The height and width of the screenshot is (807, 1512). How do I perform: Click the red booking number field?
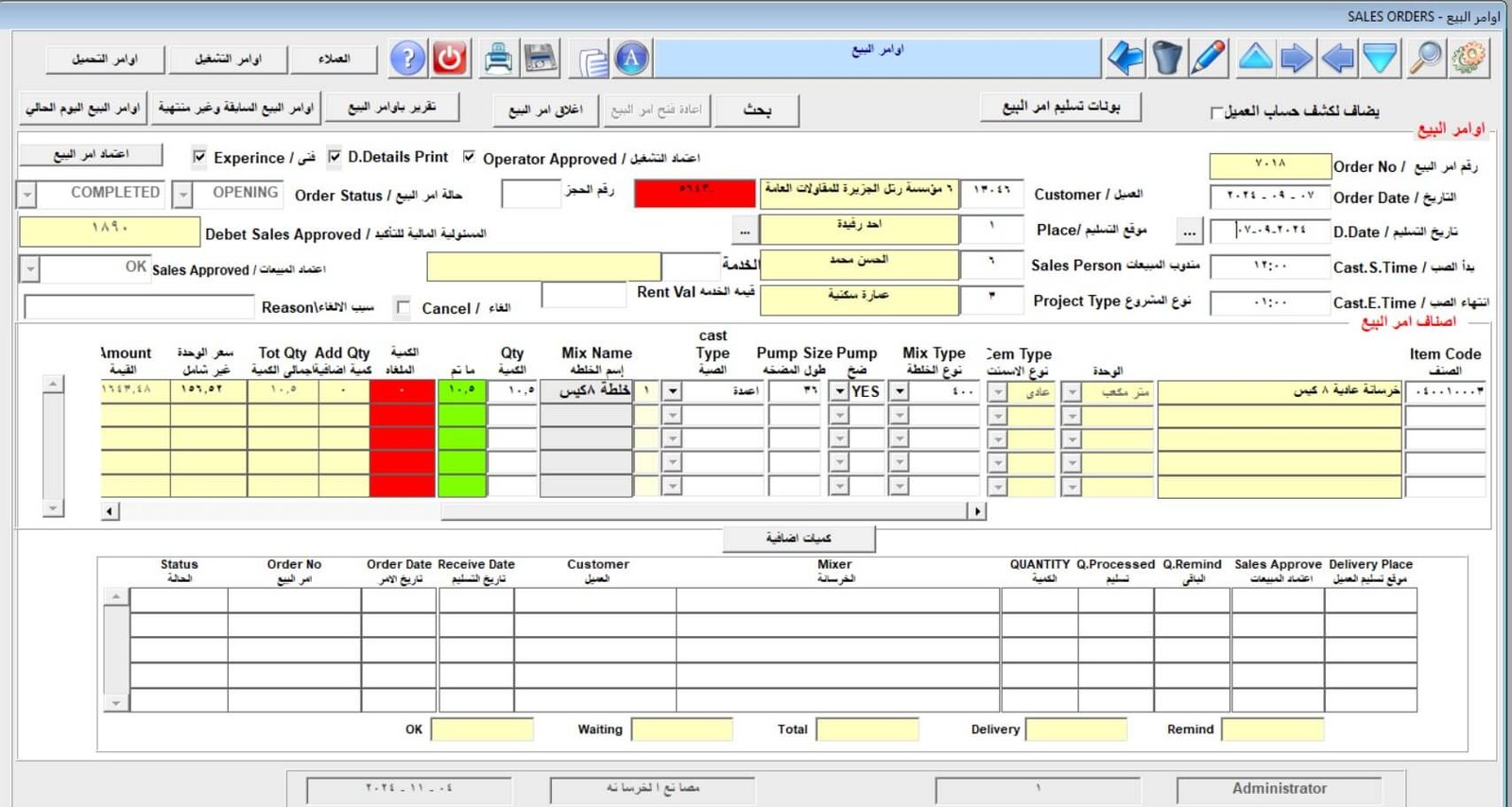(695, 192)
